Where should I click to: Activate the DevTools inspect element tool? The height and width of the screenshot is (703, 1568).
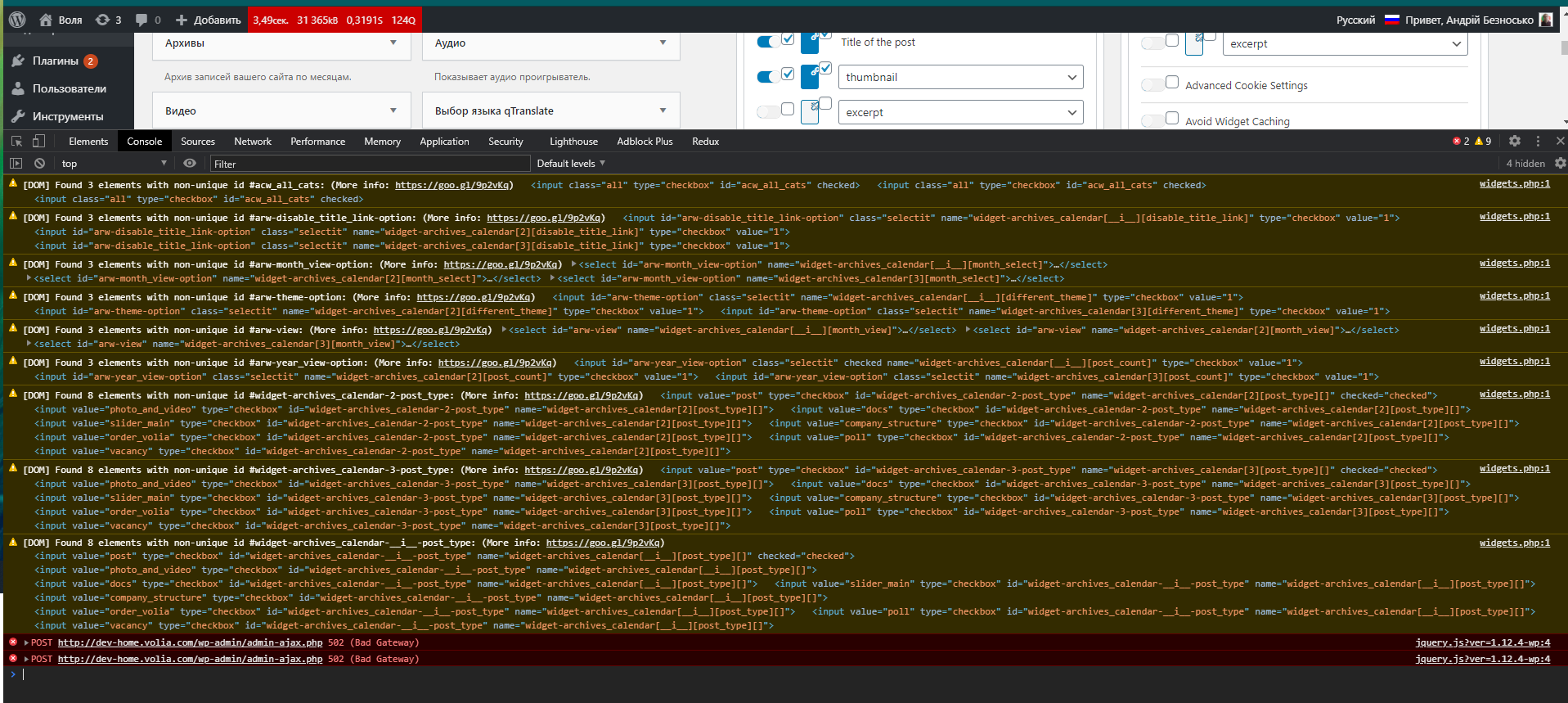pos(16,142)
